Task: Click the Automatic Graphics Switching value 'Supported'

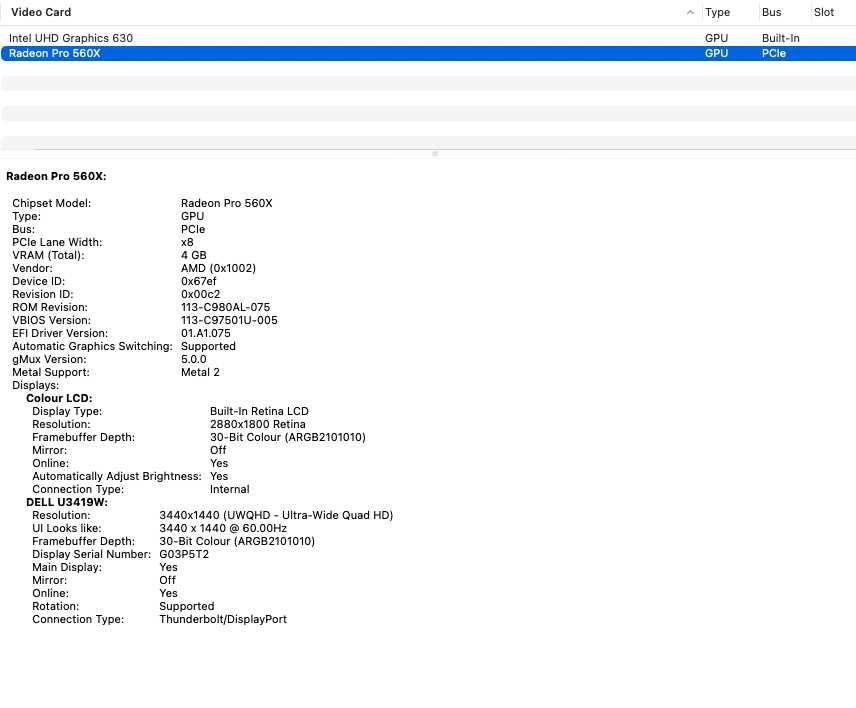Action: 209,347
